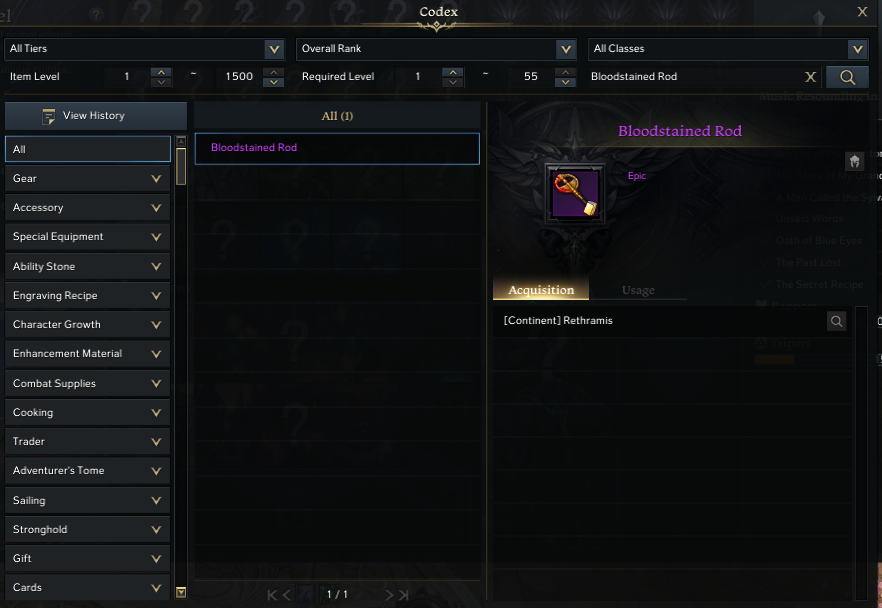This screenshot has height=608, width=882.
Task: Click the magnifier search button beside Bloodstained Rod
Action: pyautogui.click(x=847, y=77)
